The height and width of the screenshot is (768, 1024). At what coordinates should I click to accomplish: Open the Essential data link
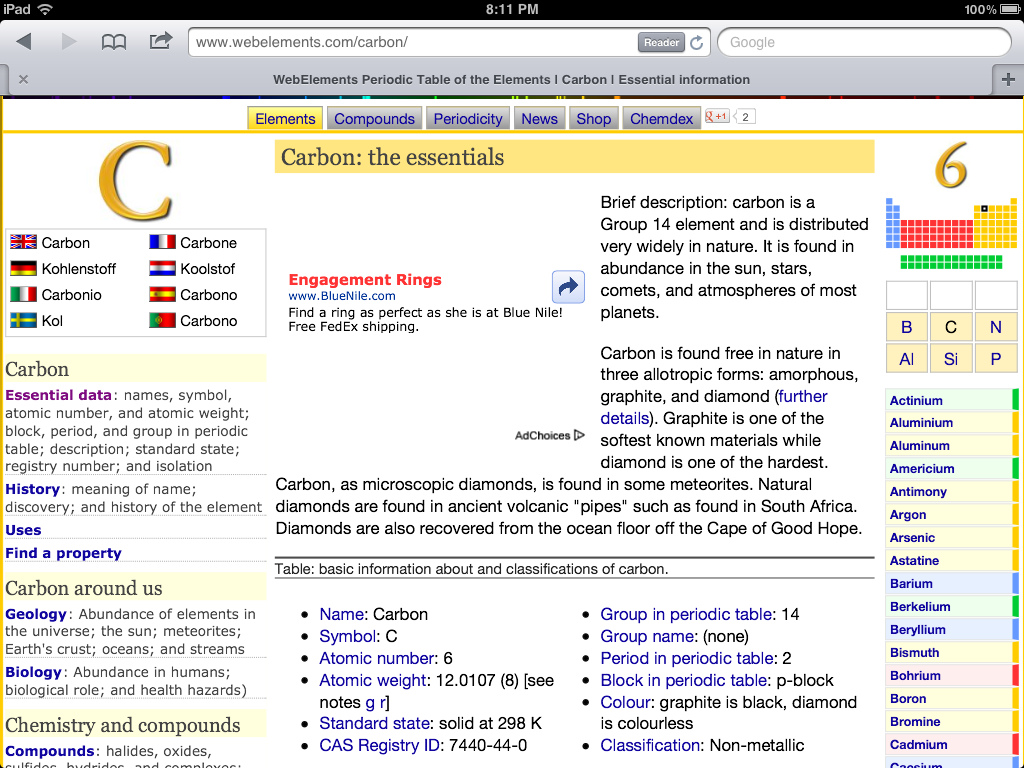(x=59, y=395)
